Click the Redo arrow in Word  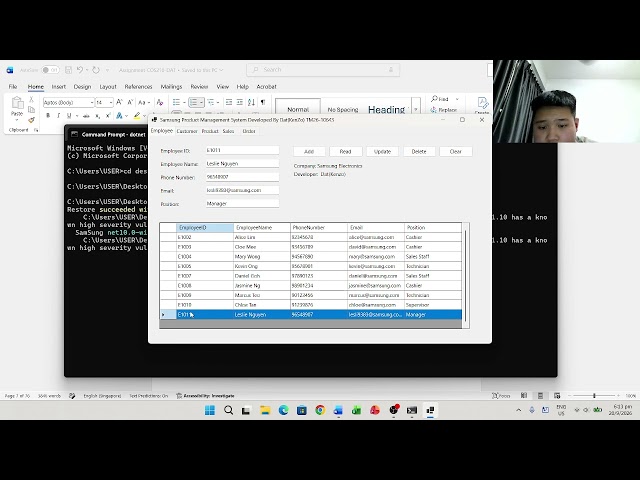[96, 70]
